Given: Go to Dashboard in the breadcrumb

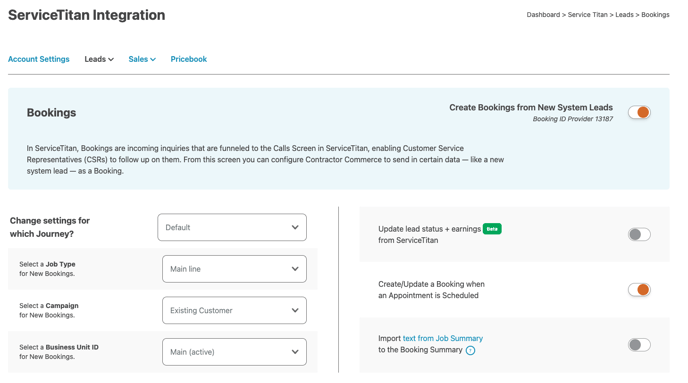Looking at the screenshot, I should [x=543, y=14].
